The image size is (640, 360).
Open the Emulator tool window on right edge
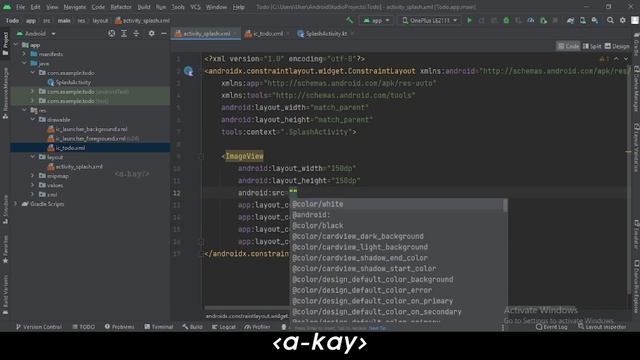point(636,233)
